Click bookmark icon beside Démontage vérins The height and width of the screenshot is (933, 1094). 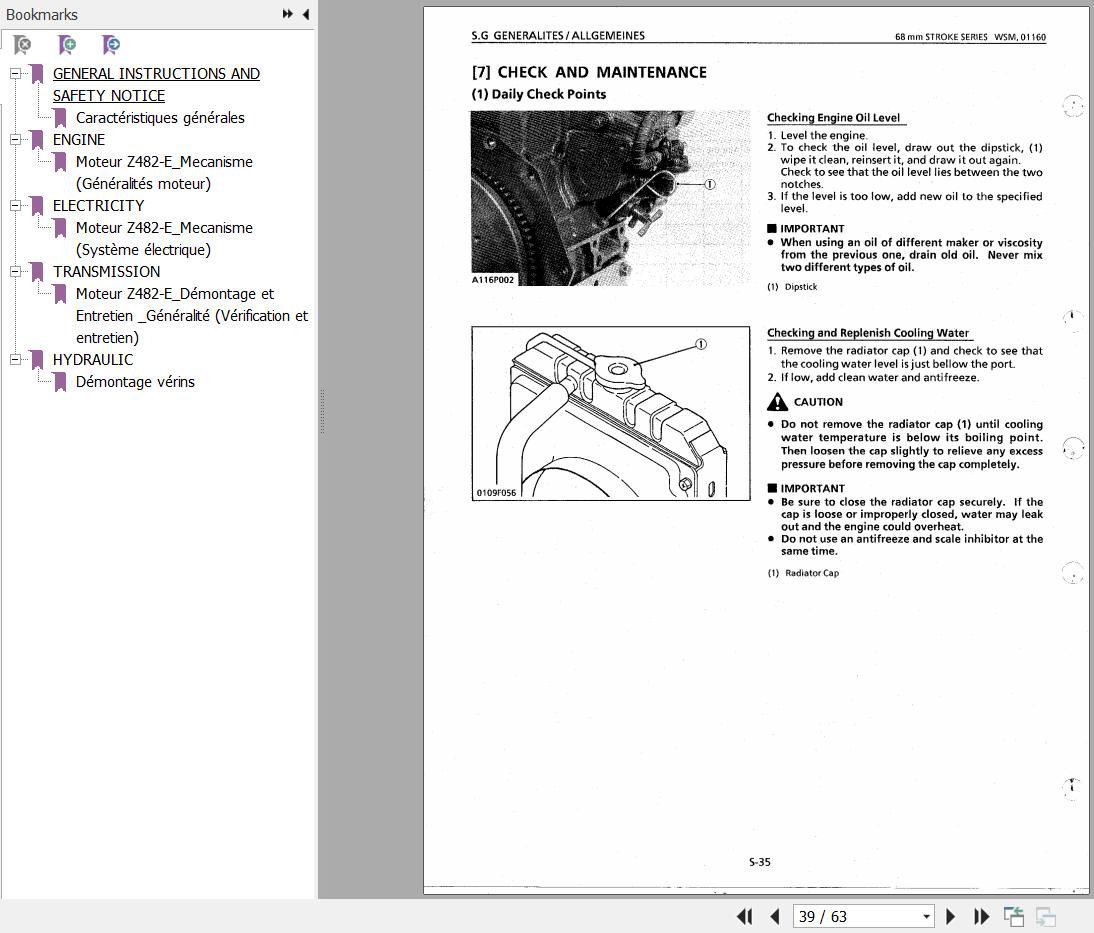coord(61,382)
